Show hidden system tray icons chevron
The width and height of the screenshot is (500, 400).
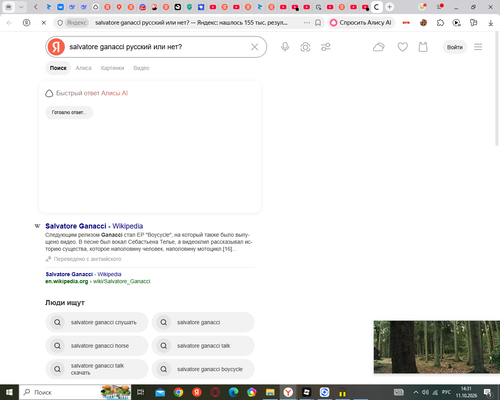pyautogui.click(x=416, y=392)
